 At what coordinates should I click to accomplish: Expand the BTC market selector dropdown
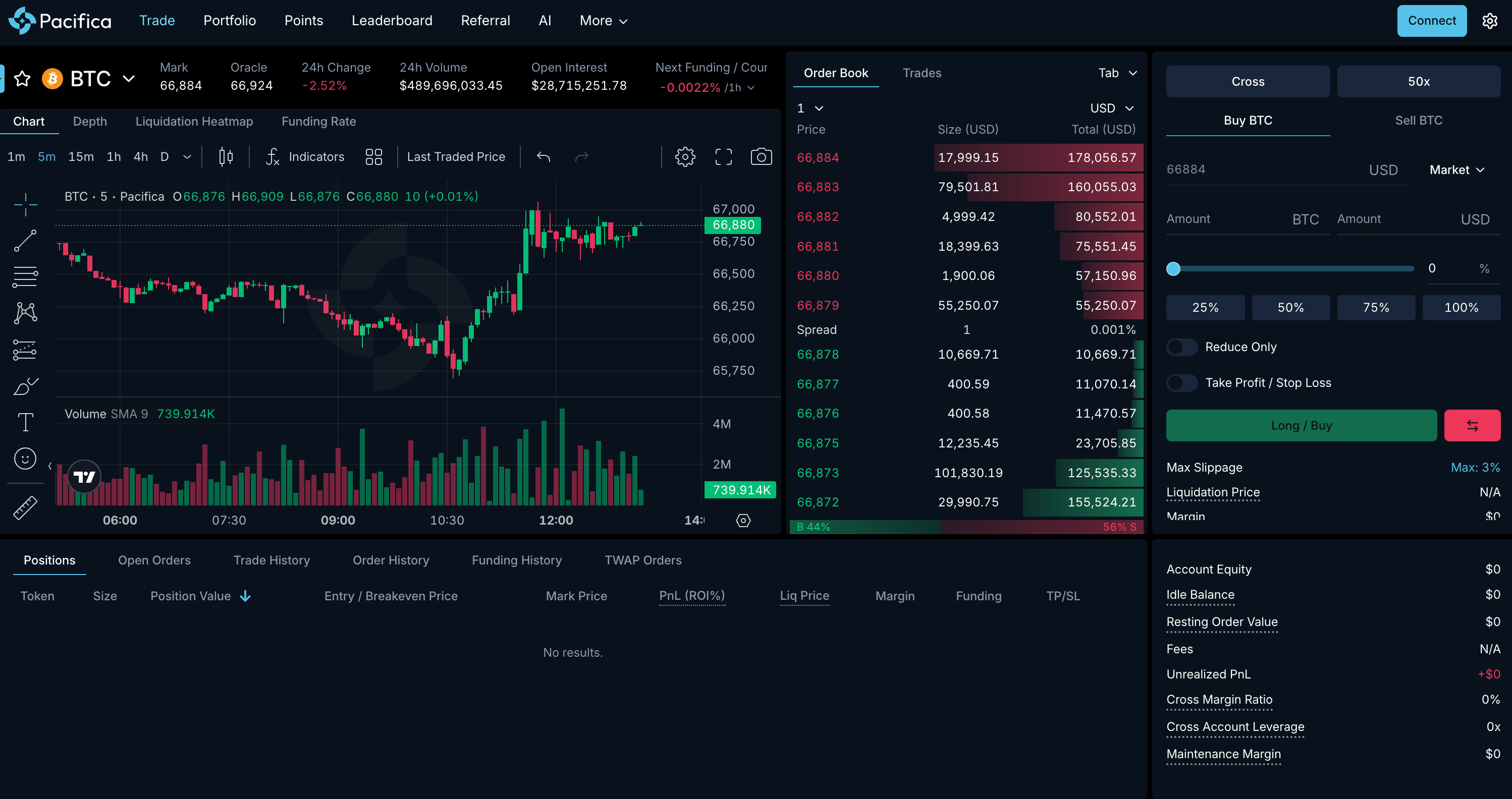(x=129, y=79)
